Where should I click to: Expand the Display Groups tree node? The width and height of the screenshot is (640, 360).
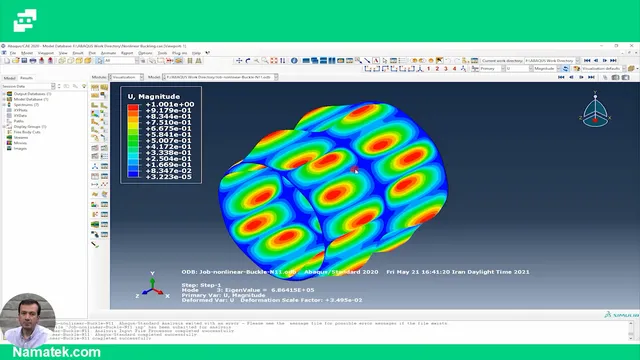(4, 127)
